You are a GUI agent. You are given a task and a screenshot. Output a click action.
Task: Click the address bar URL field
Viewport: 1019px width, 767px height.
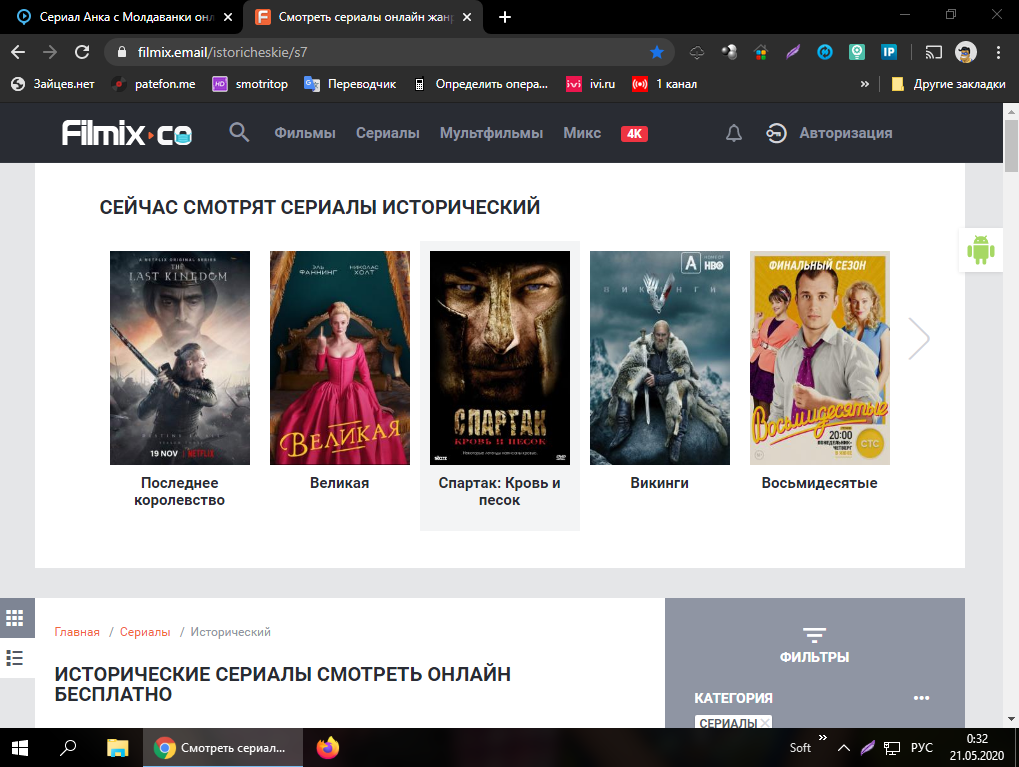point(380,52)
